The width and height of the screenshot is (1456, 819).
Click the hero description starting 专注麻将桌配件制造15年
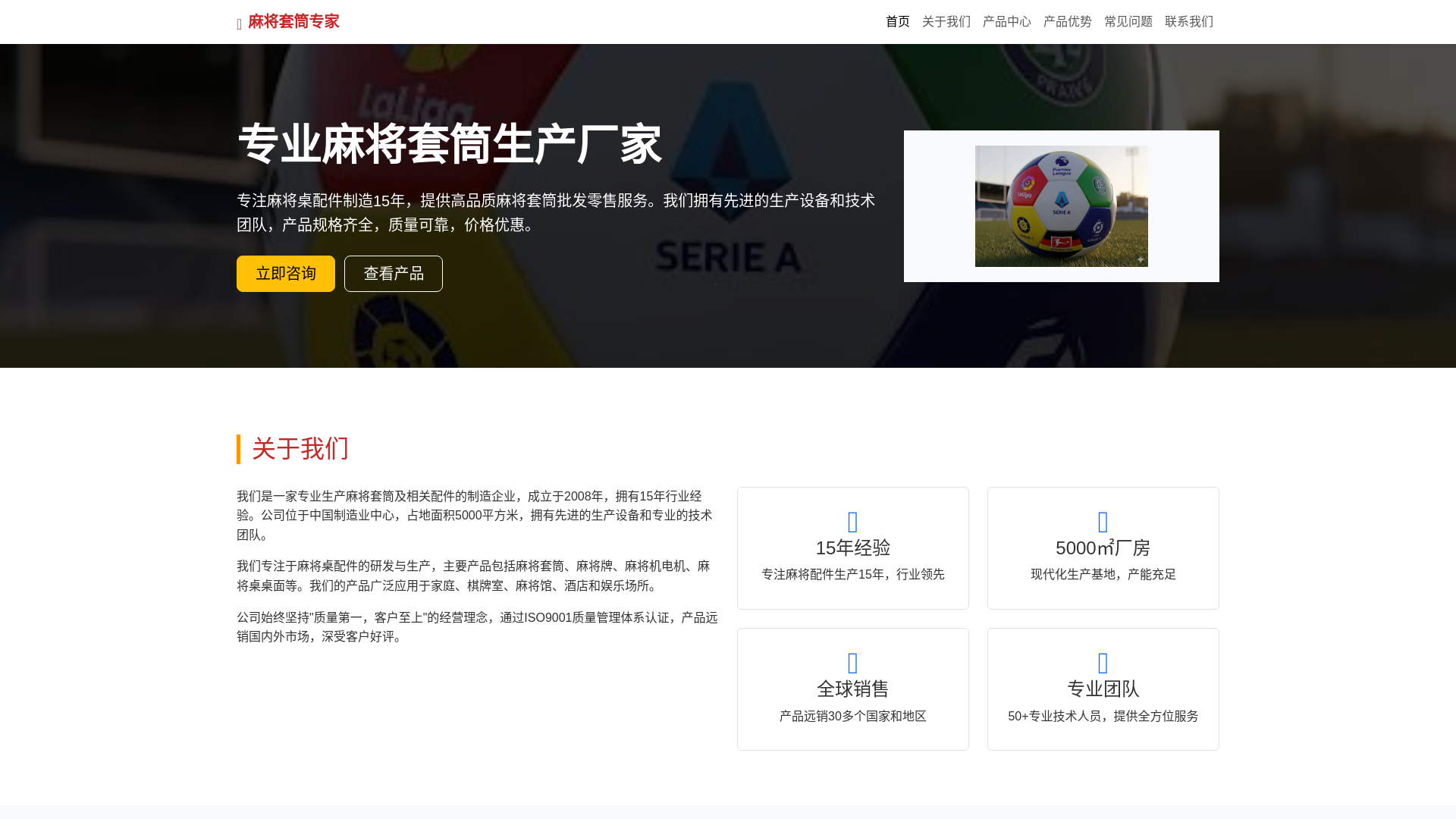556,212
